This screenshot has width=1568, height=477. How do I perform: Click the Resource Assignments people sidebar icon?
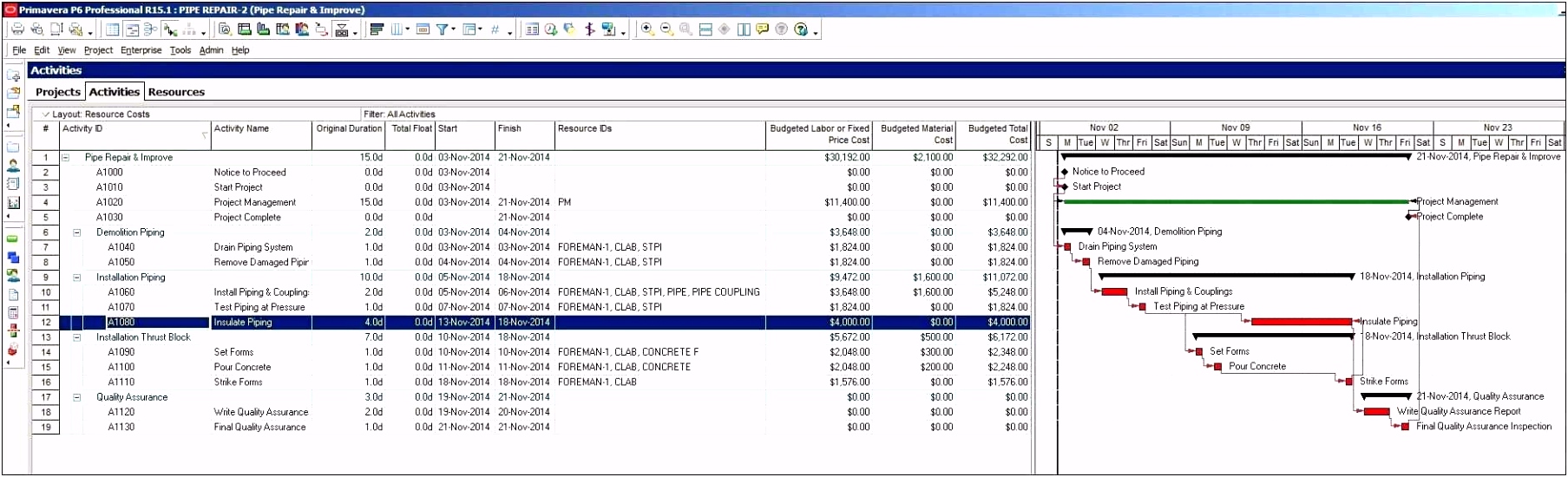13,275
